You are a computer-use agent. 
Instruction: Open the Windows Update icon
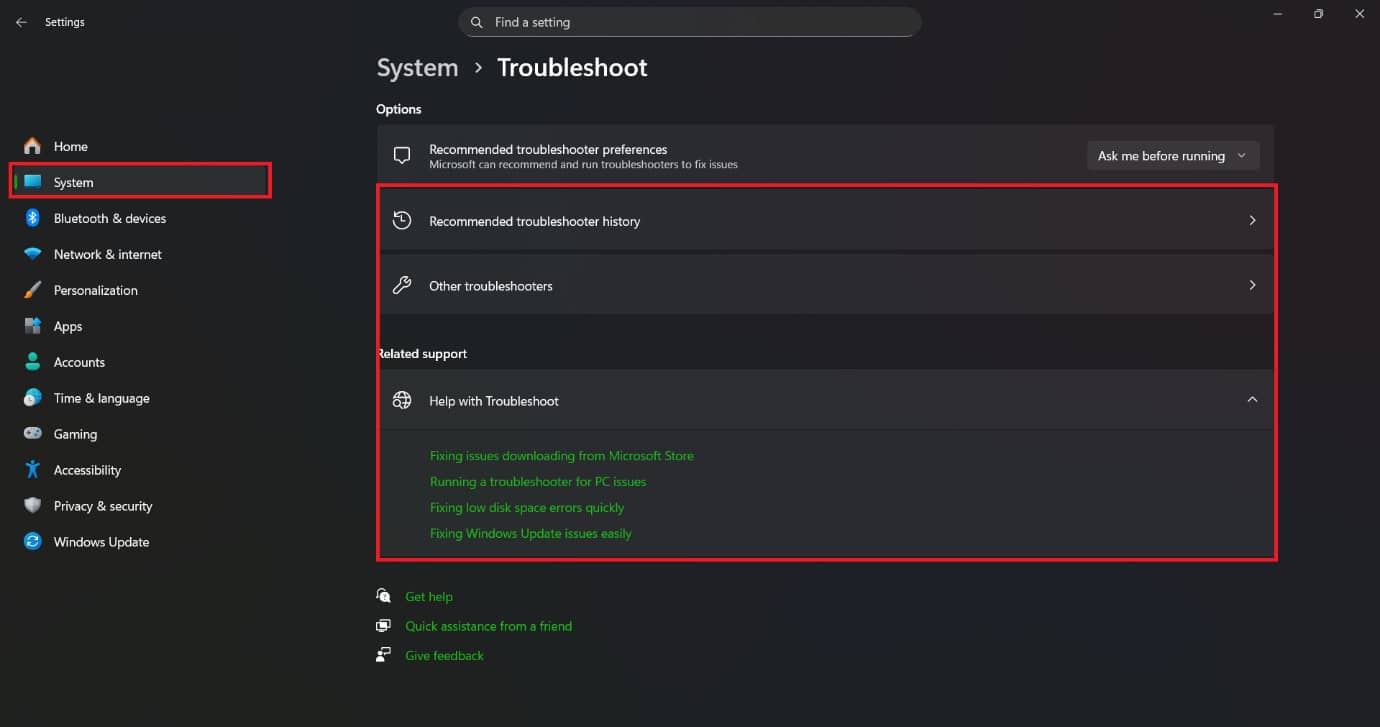point(32,542)
